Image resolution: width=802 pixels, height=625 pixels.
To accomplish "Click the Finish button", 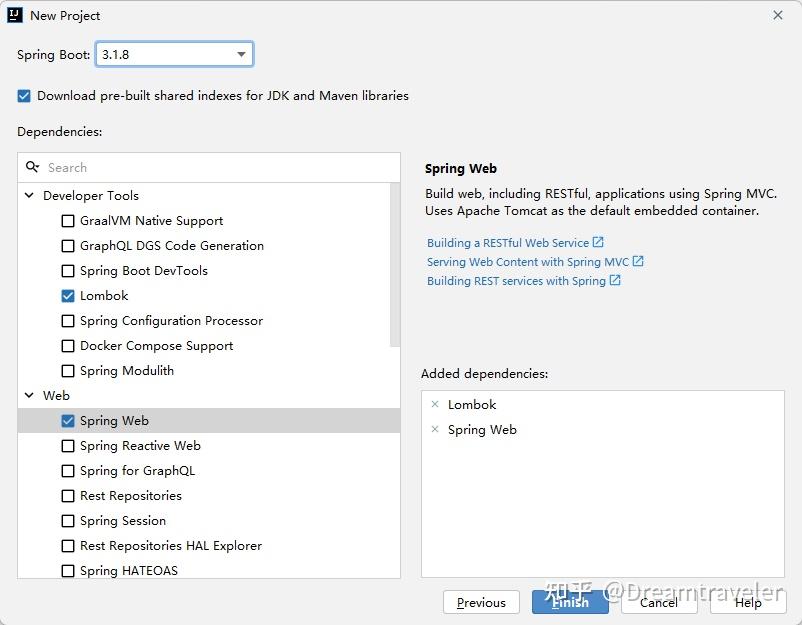I will click(570, 602).
